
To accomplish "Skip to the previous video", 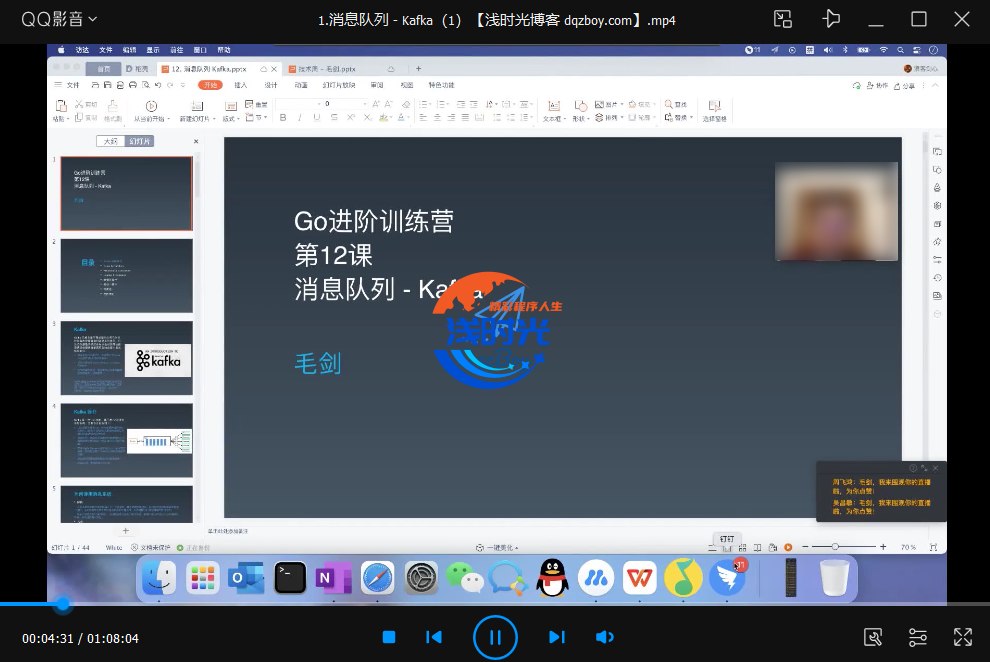I will (434, 637).
